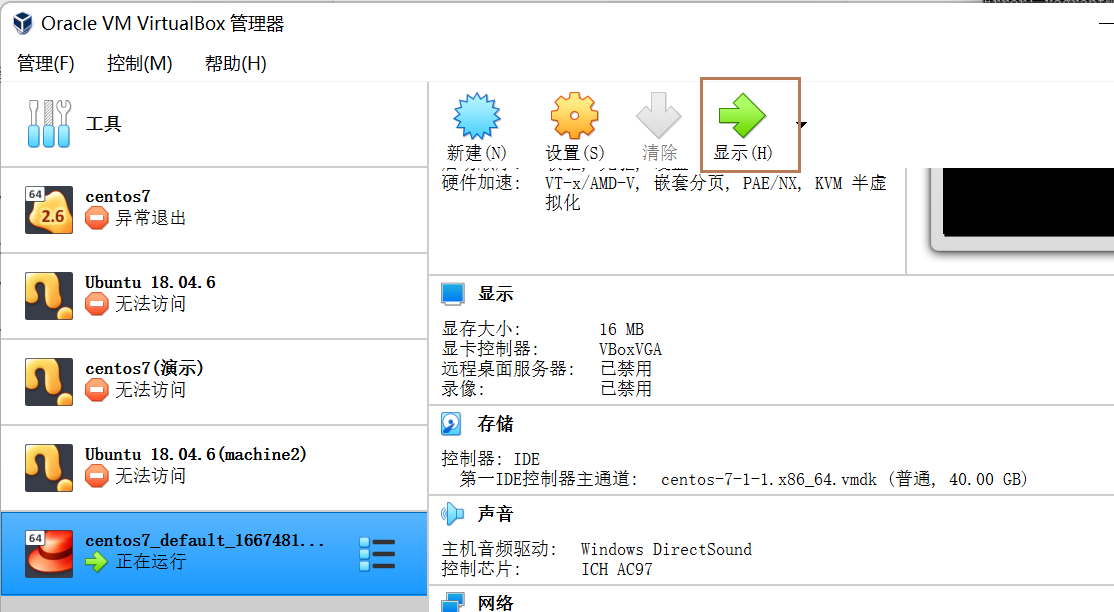
Task: Open the 帮助(H) menu
Action: tap(235, 63)
